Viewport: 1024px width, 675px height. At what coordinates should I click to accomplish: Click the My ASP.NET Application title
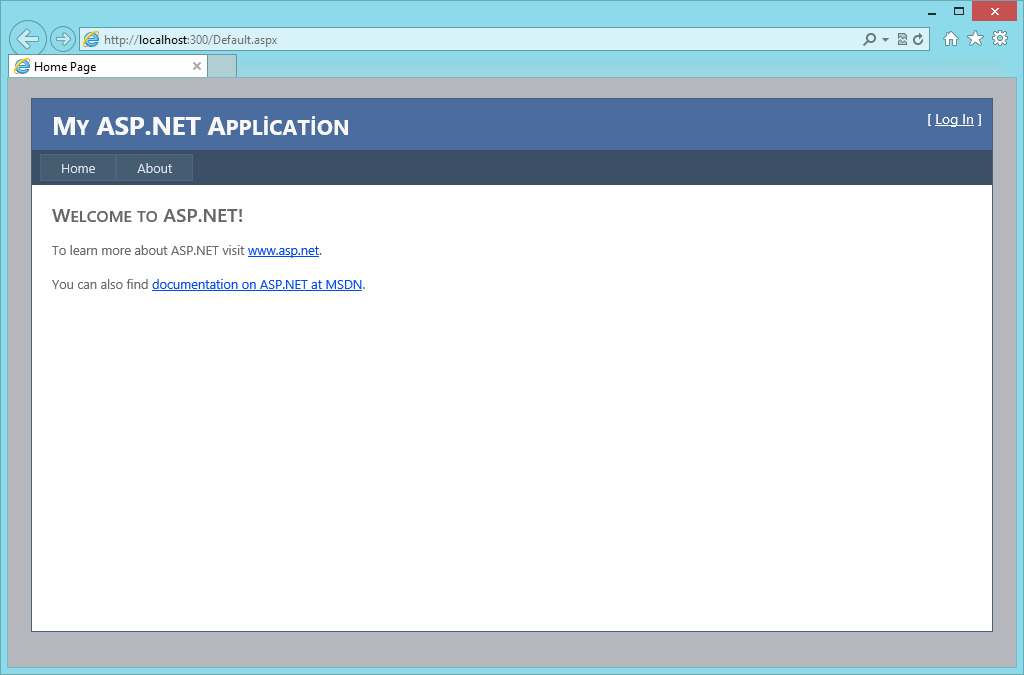point(200,126)
